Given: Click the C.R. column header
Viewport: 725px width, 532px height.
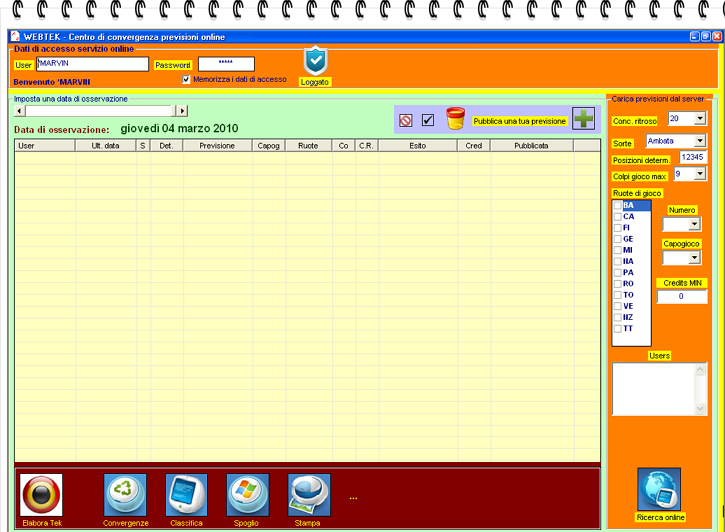Looking at the screenshot, I should 366,146.
